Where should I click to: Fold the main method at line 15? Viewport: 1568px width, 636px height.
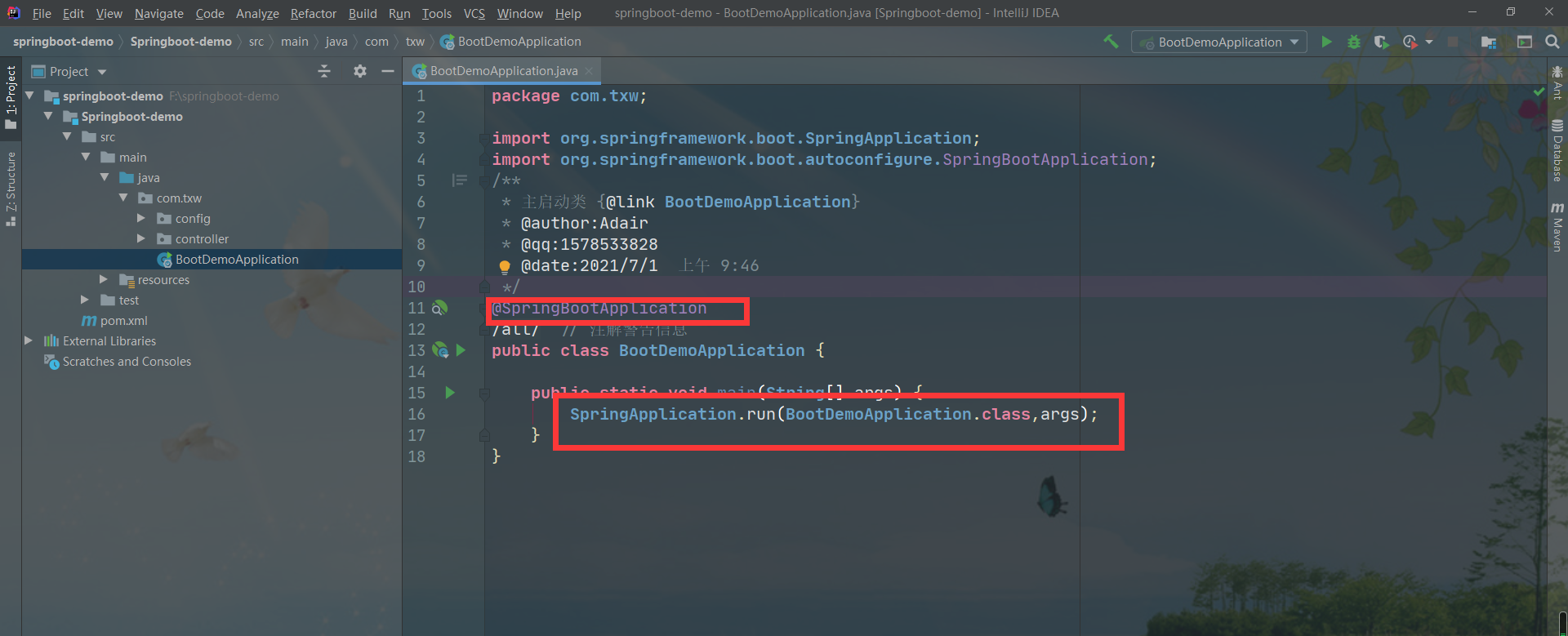pyautogui.click(x=484, y=394)
